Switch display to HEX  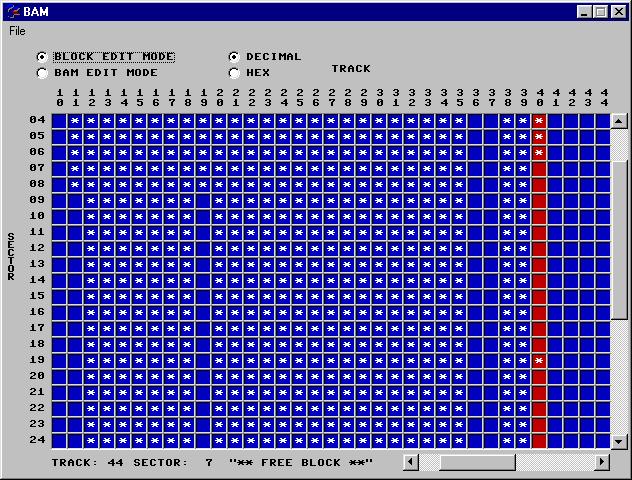coord(234,73)
